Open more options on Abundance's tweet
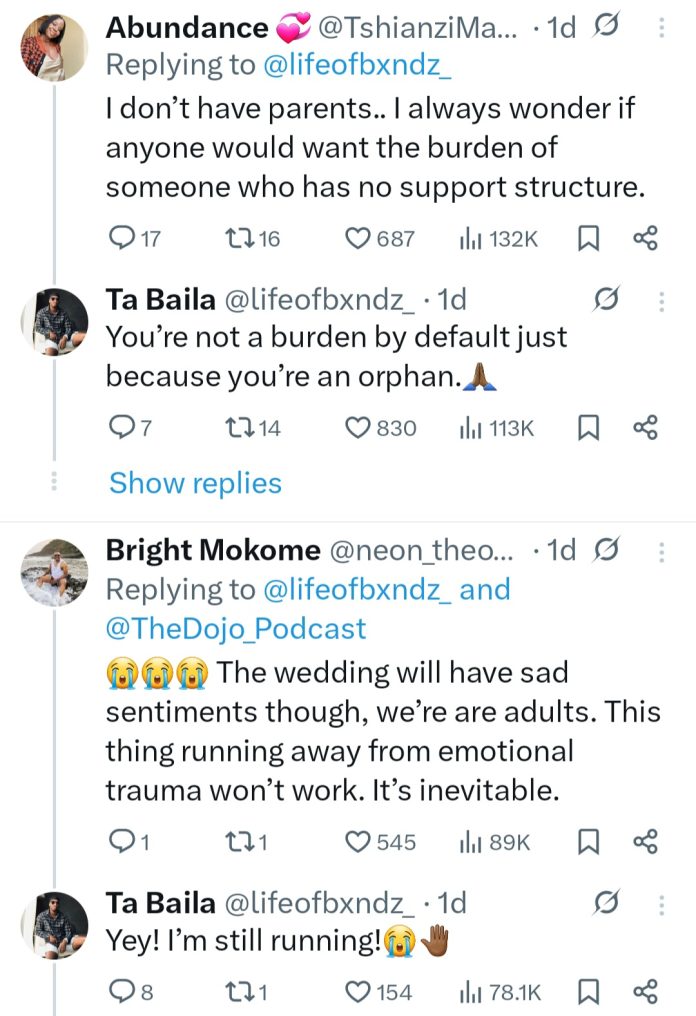 [661, 29]
